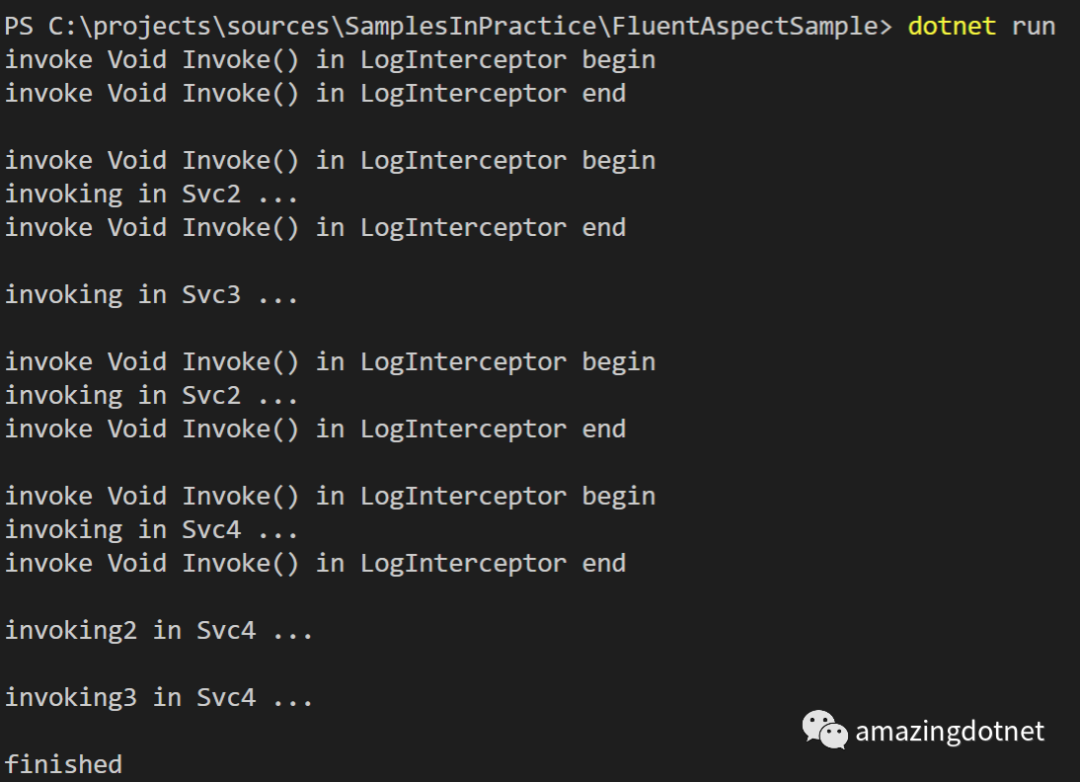1080x782 pixels.
Task: Click the first invoking in Svc2 line
Action: 151,194
